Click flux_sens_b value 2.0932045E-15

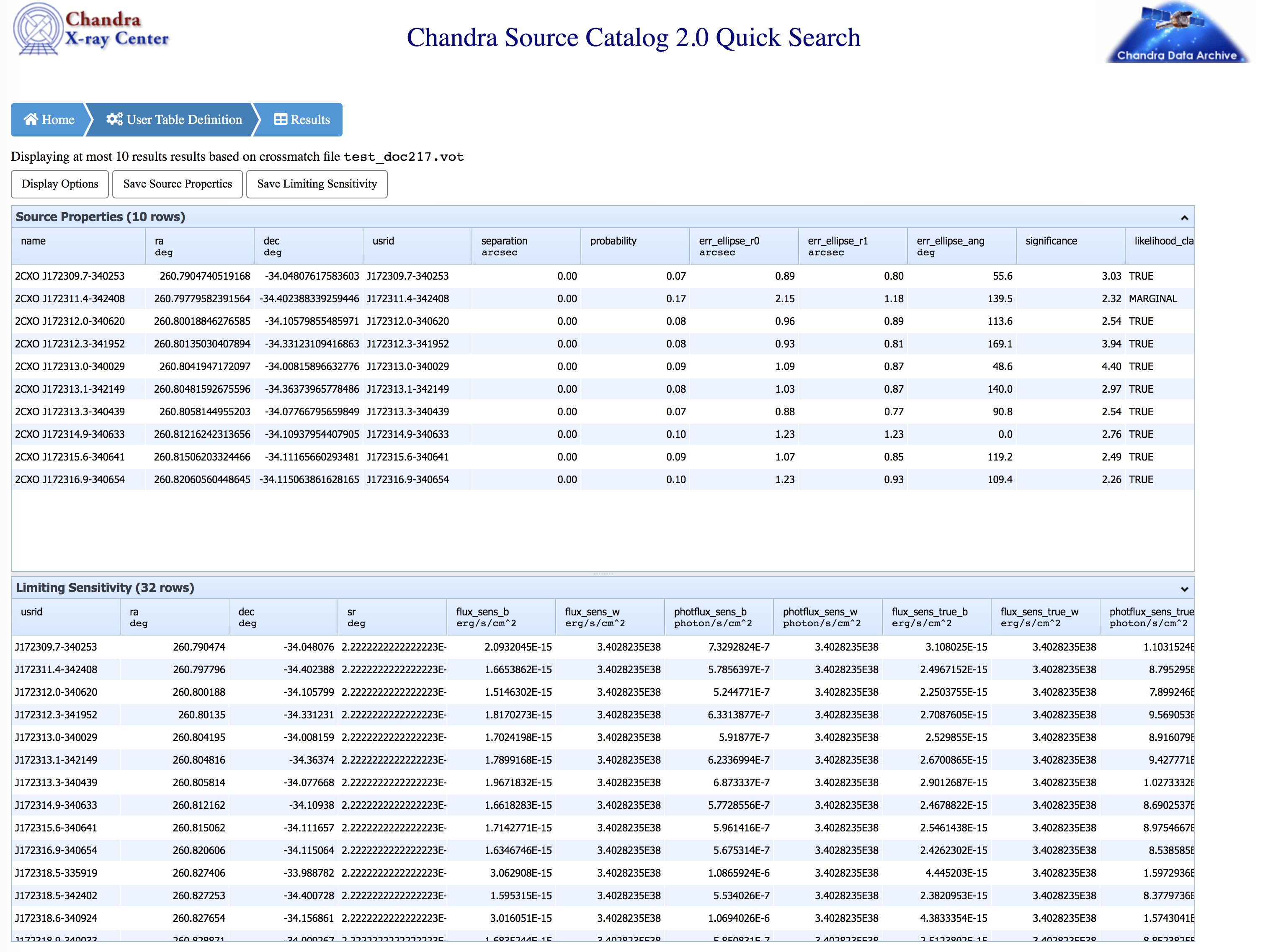tap(518, 647)
